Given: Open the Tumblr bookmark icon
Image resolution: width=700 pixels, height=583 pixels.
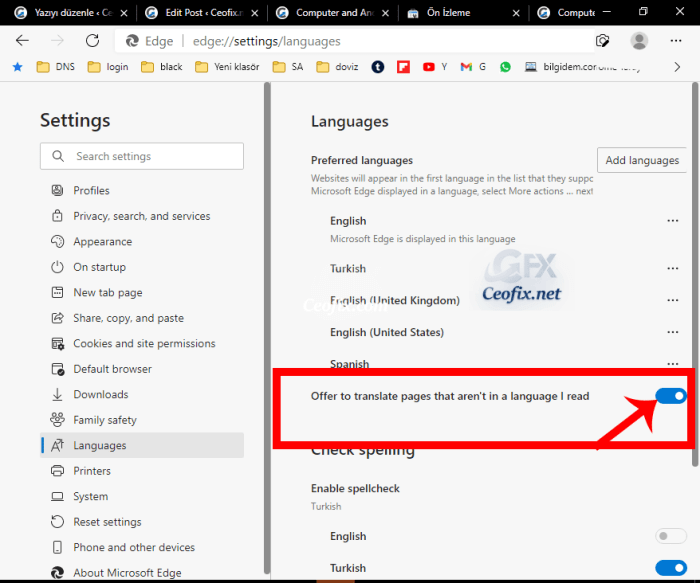Looking at the screenshot, I should pyautogui.click(x=378, y=67).
